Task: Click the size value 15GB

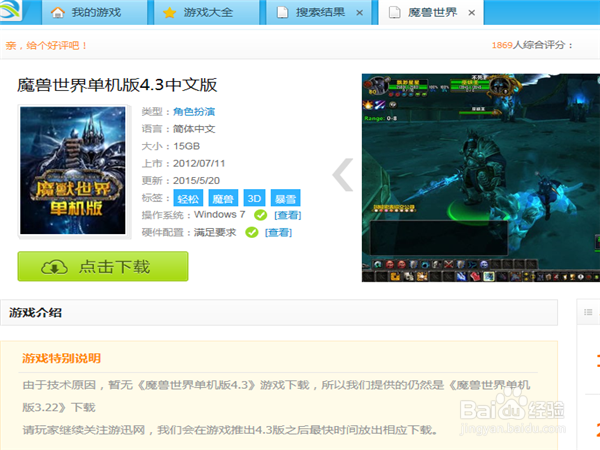Action: click(186, 146)
